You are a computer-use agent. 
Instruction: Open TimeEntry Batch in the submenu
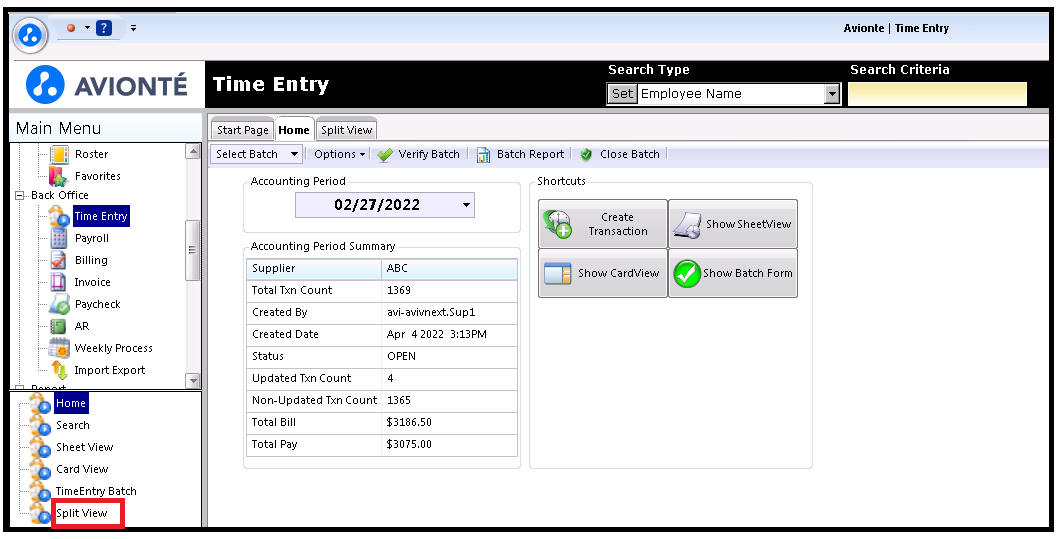tap(96, 492)
